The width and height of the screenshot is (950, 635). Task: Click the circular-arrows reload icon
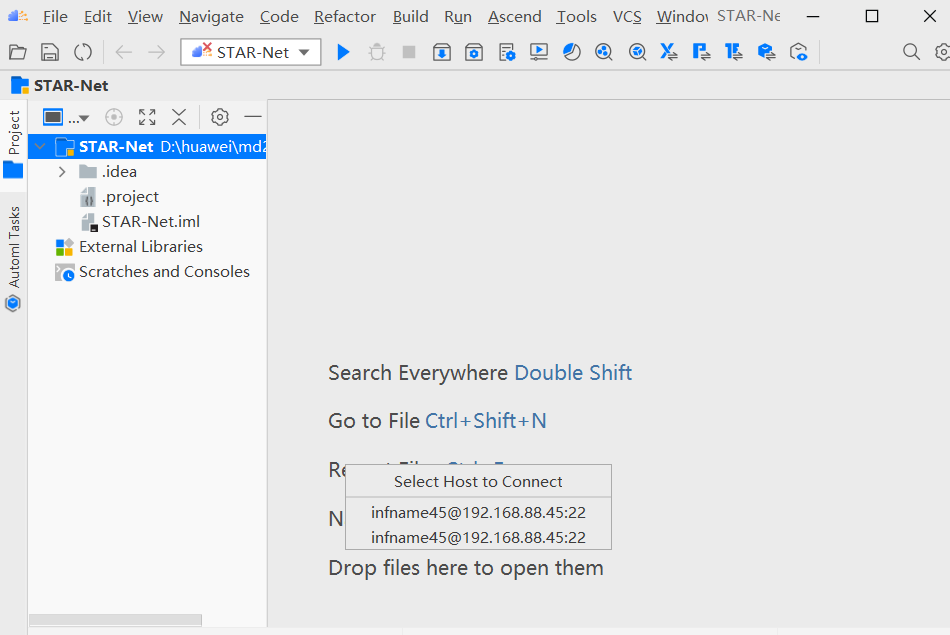click(x=83, y=52)
